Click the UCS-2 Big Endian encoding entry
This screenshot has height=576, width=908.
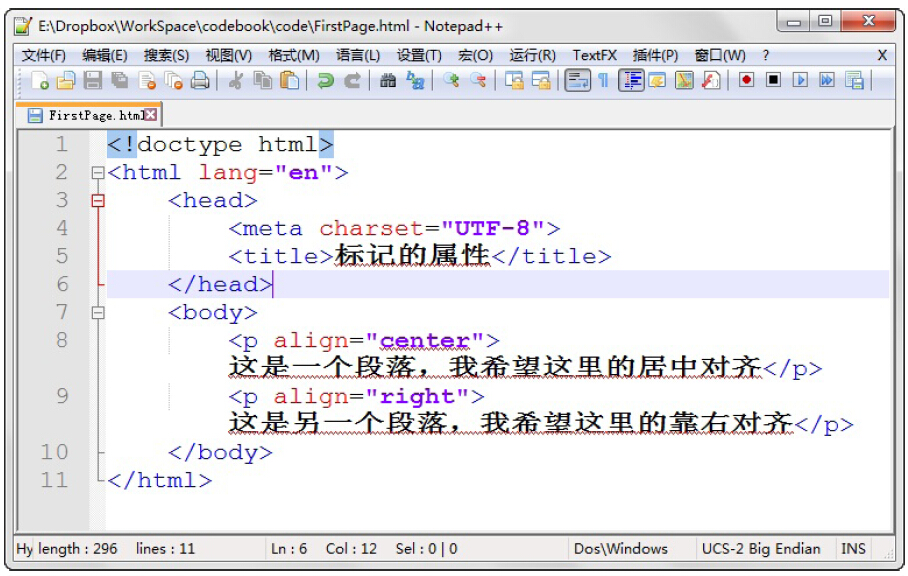(x=761, y=548)
